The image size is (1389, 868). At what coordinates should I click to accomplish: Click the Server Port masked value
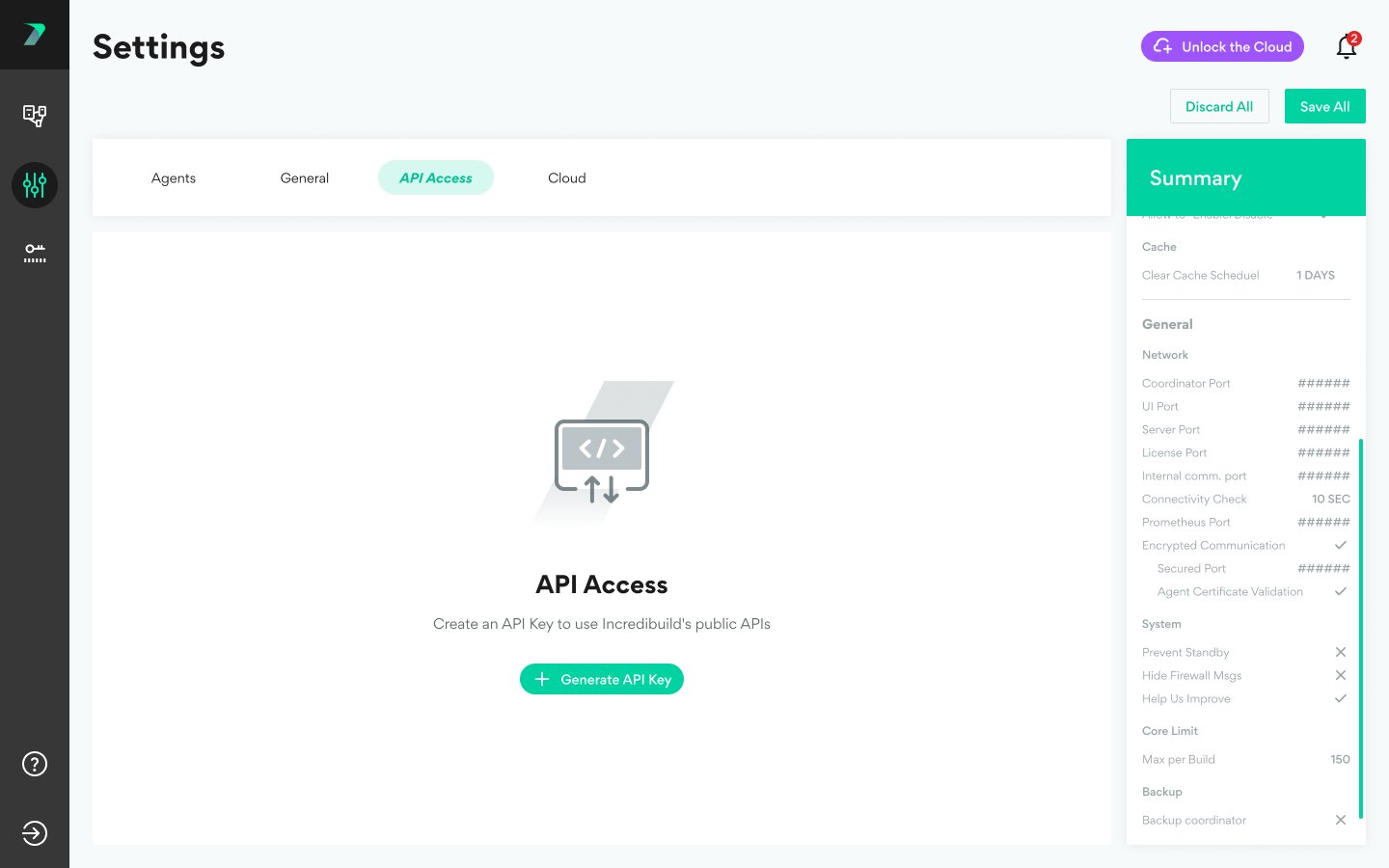pyautogui.click(x=1323, y=429)
